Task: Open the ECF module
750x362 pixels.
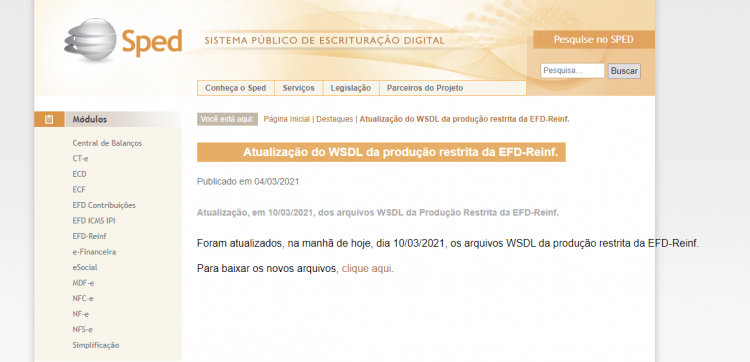Action: point(79,189)
